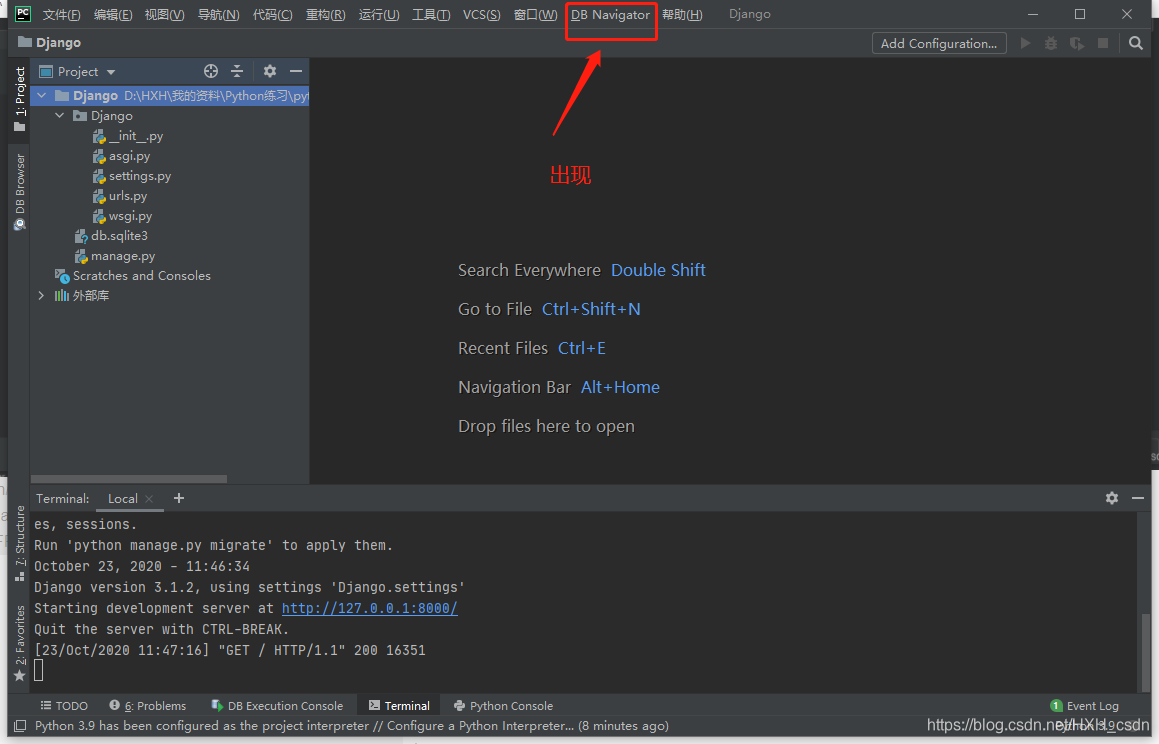Image resolution: width=1159 pixels, height=744 pixels.
Task: Click the Debug bug icon
Action: (1050, 44)
